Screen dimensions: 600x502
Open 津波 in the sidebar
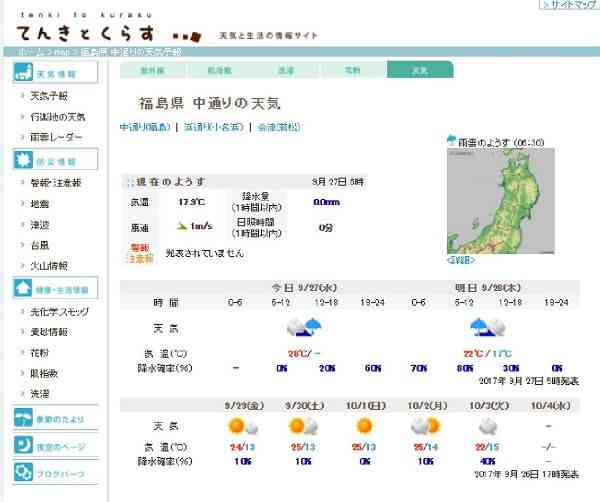click(x=40, y=225)
